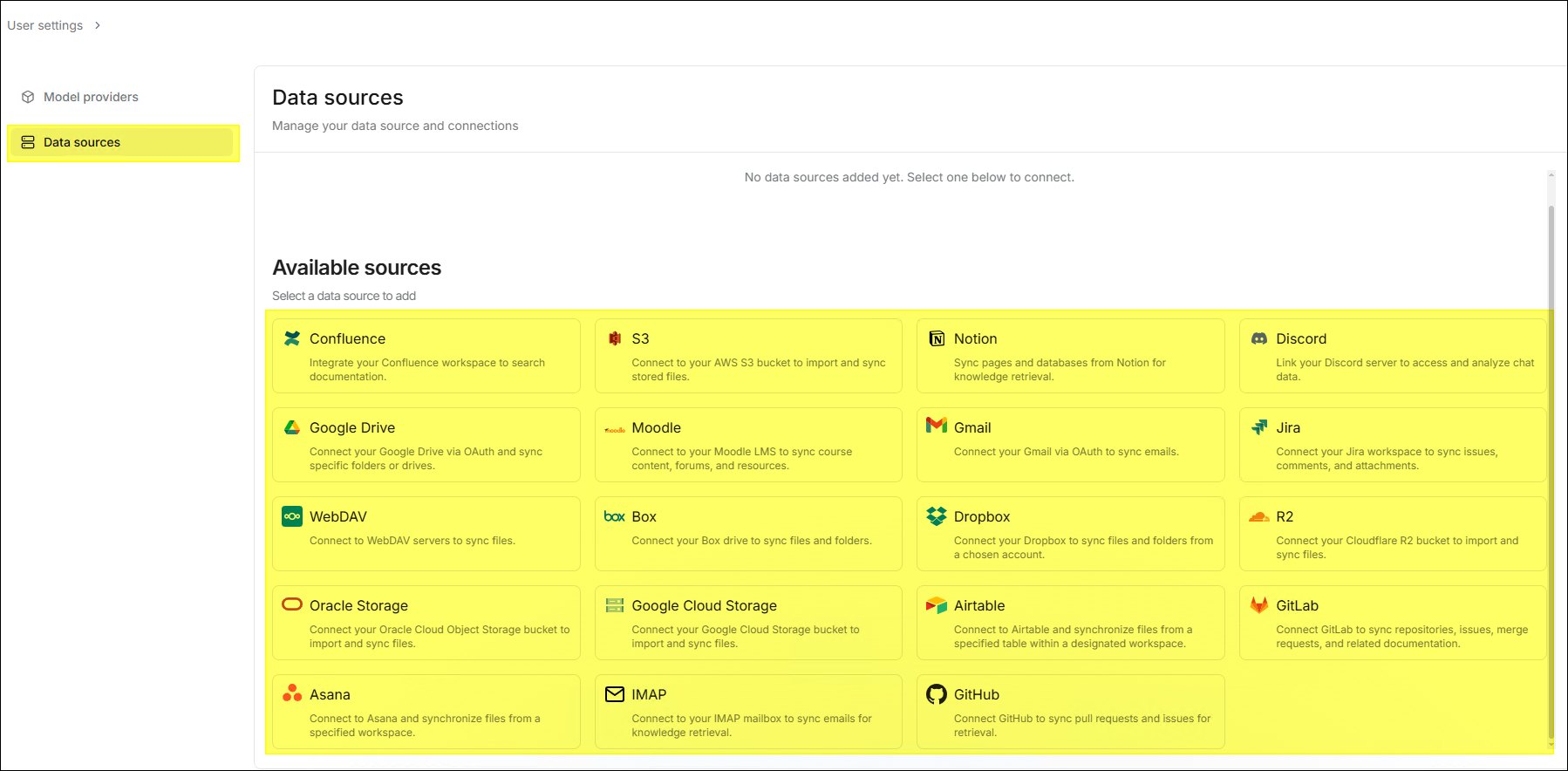Click the Google Drive triangle icon
The width and height of the screenshot is (1568, 771).
point(292,427)
